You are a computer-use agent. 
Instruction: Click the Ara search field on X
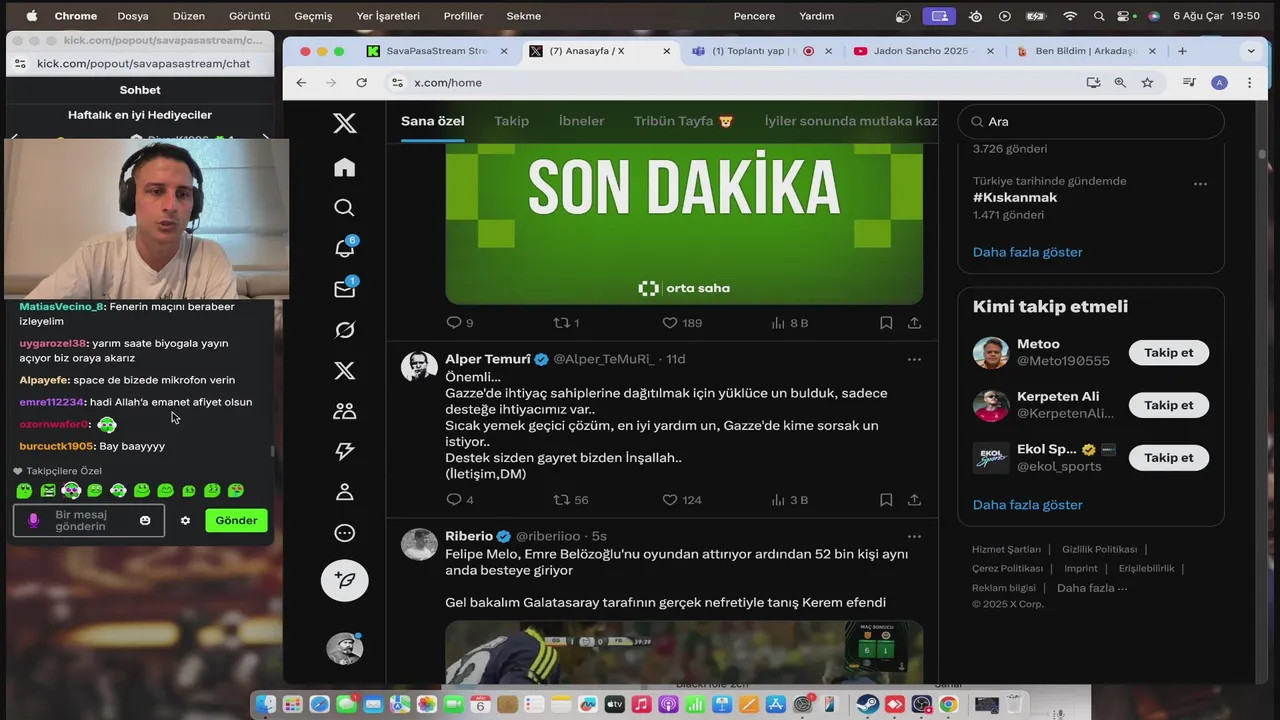point(1091,121)
